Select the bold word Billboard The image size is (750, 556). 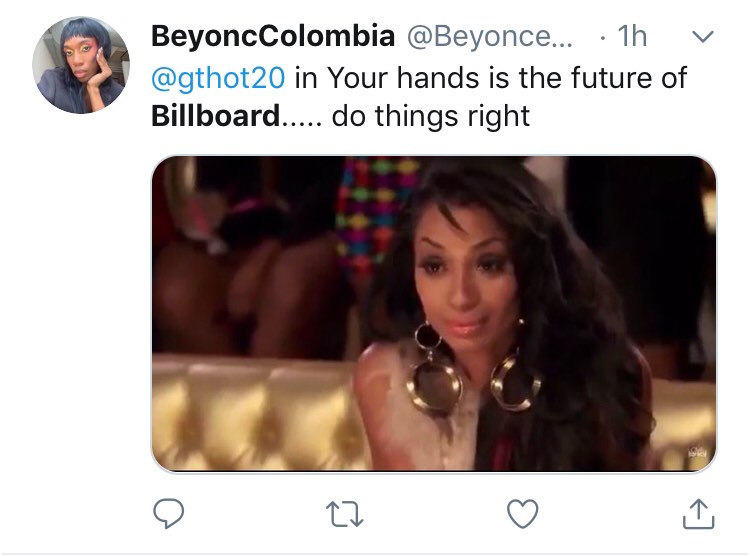[x=216, y=116]
